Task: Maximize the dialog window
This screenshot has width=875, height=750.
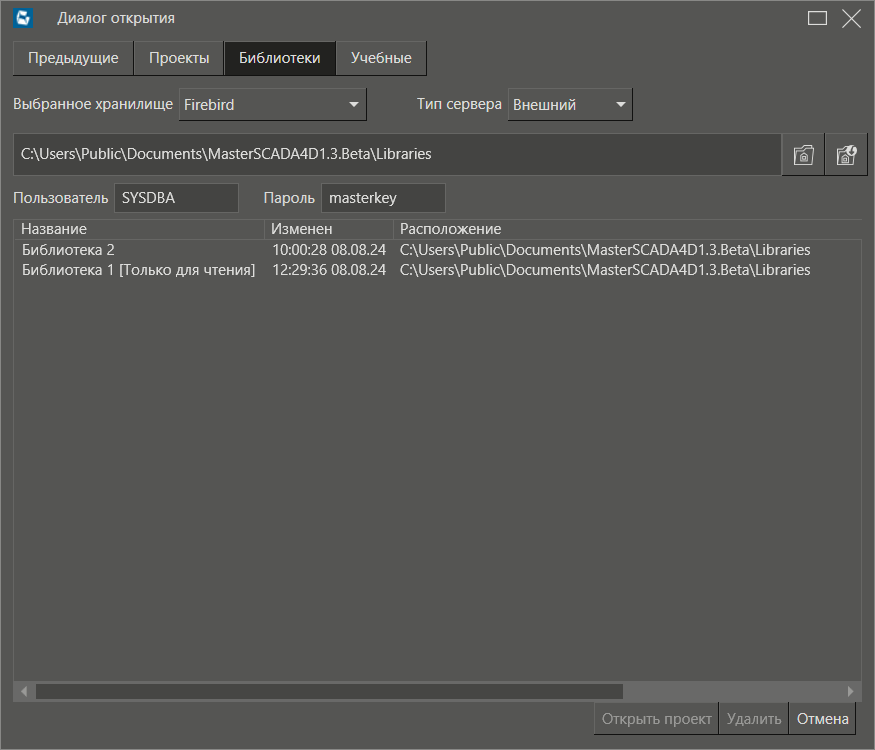Action: click(817, 18)
